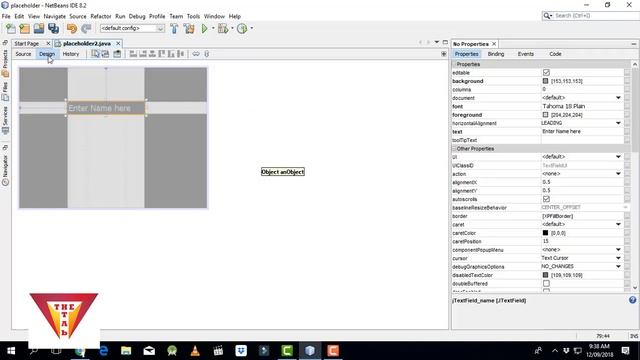Select the Enter Name here text field
Image resolution: width=640 pixels, height=360 pixels.
click(106, 108)
